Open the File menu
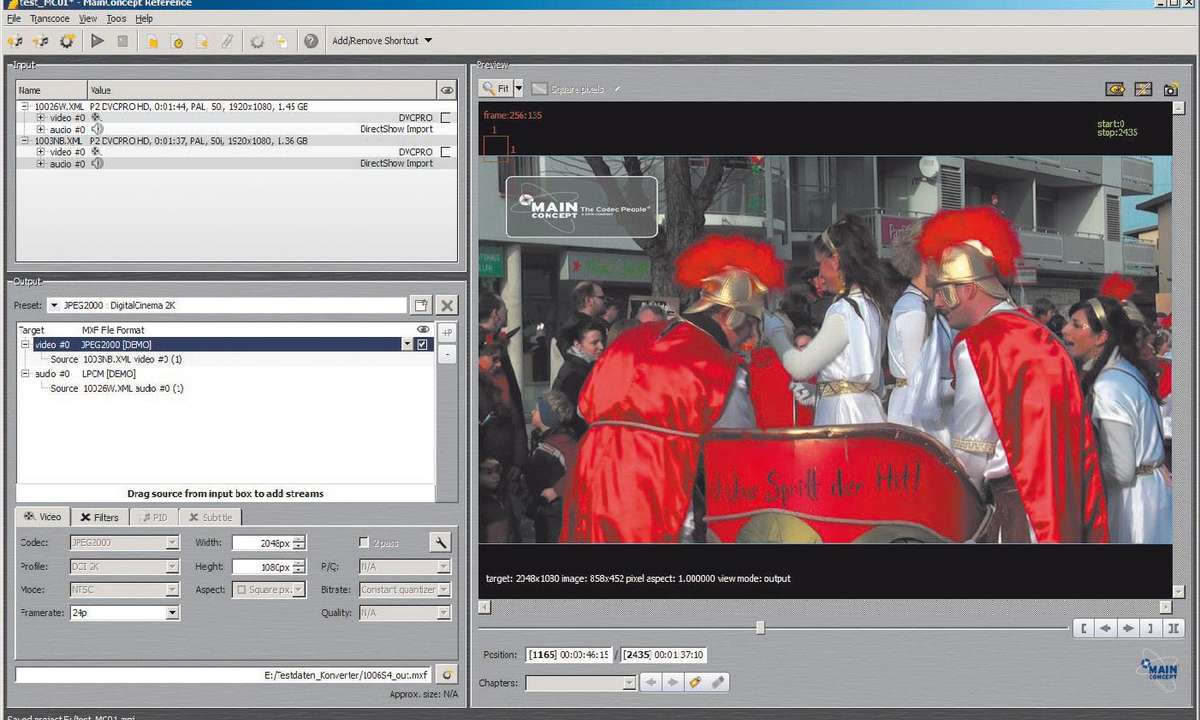 tap(14, 18)
